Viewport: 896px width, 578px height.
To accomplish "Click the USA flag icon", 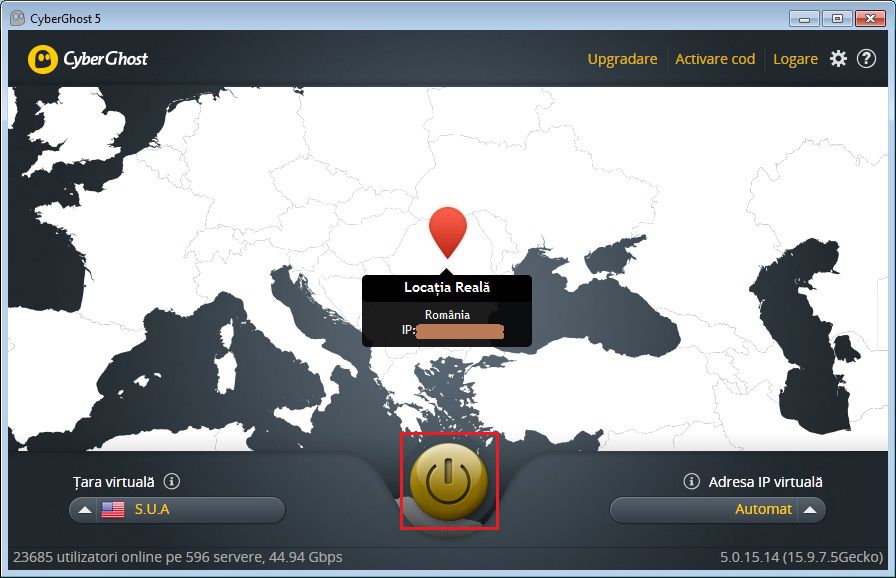I will (113, 509).
